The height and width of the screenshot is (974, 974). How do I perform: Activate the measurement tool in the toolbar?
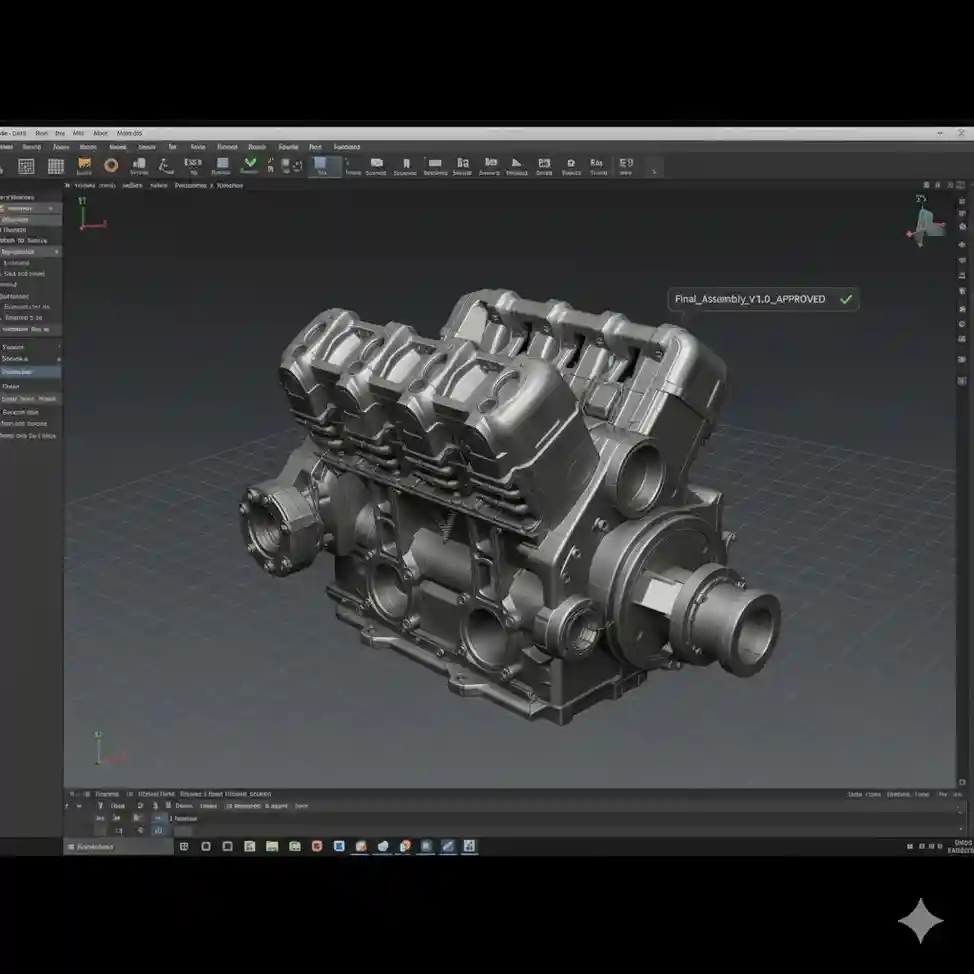point(167,167)
